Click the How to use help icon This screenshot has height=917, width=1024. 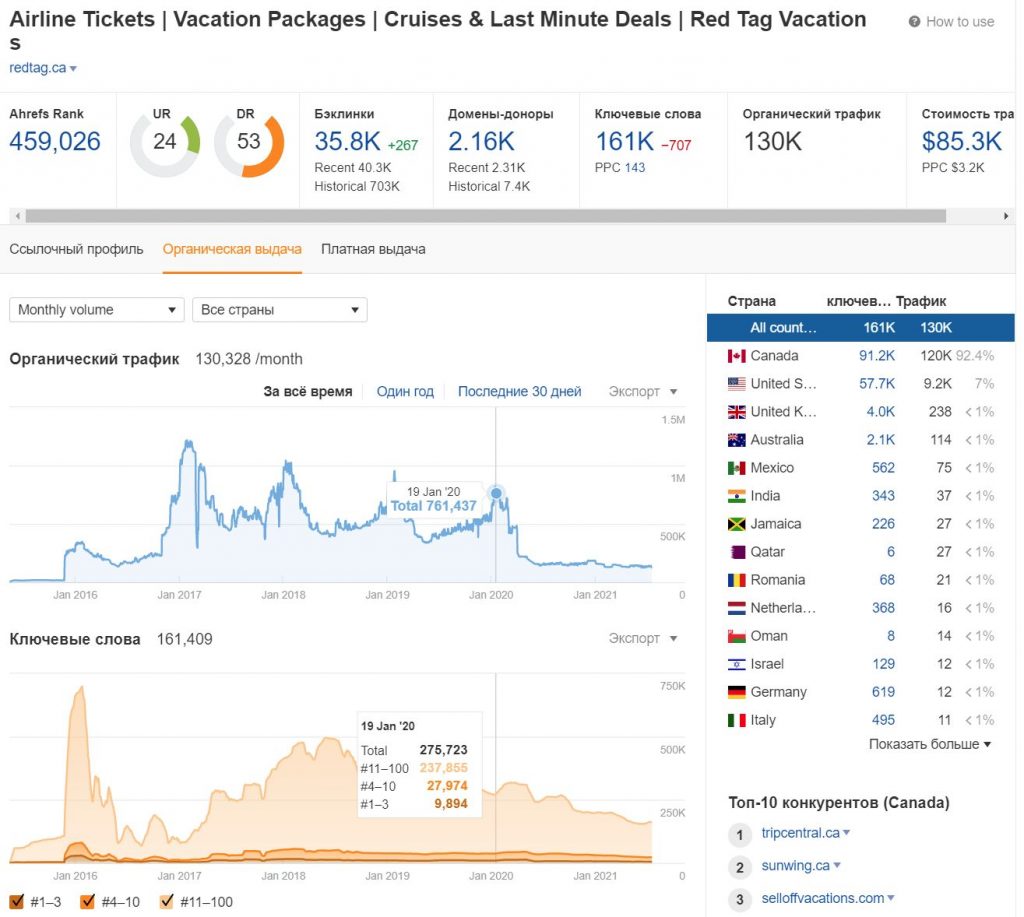coord(914,22)
